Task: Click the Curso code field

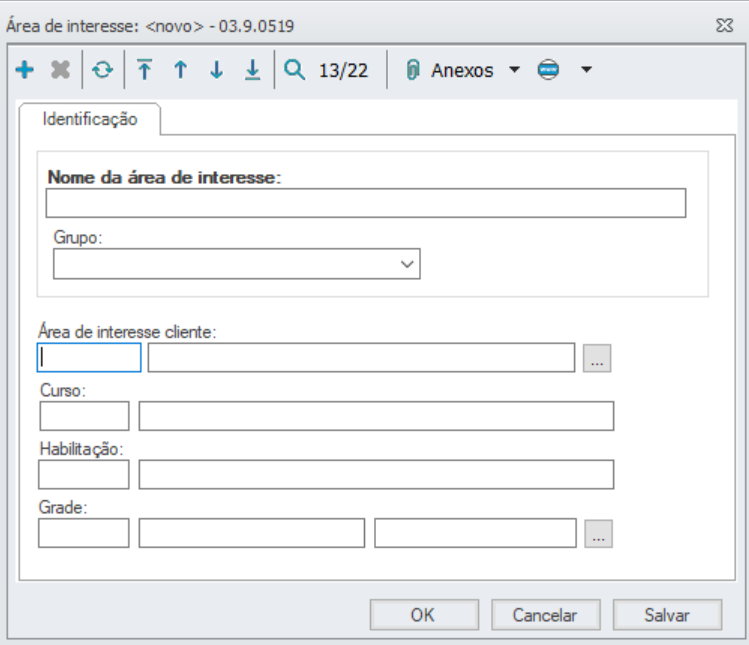Action: 85,416
